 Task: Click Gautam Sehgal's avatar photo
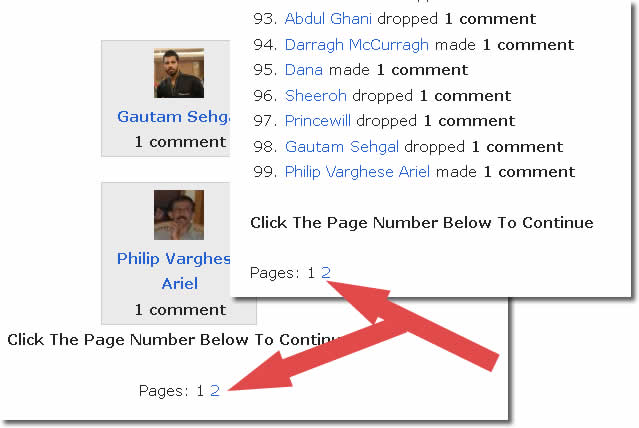[179, 73]
